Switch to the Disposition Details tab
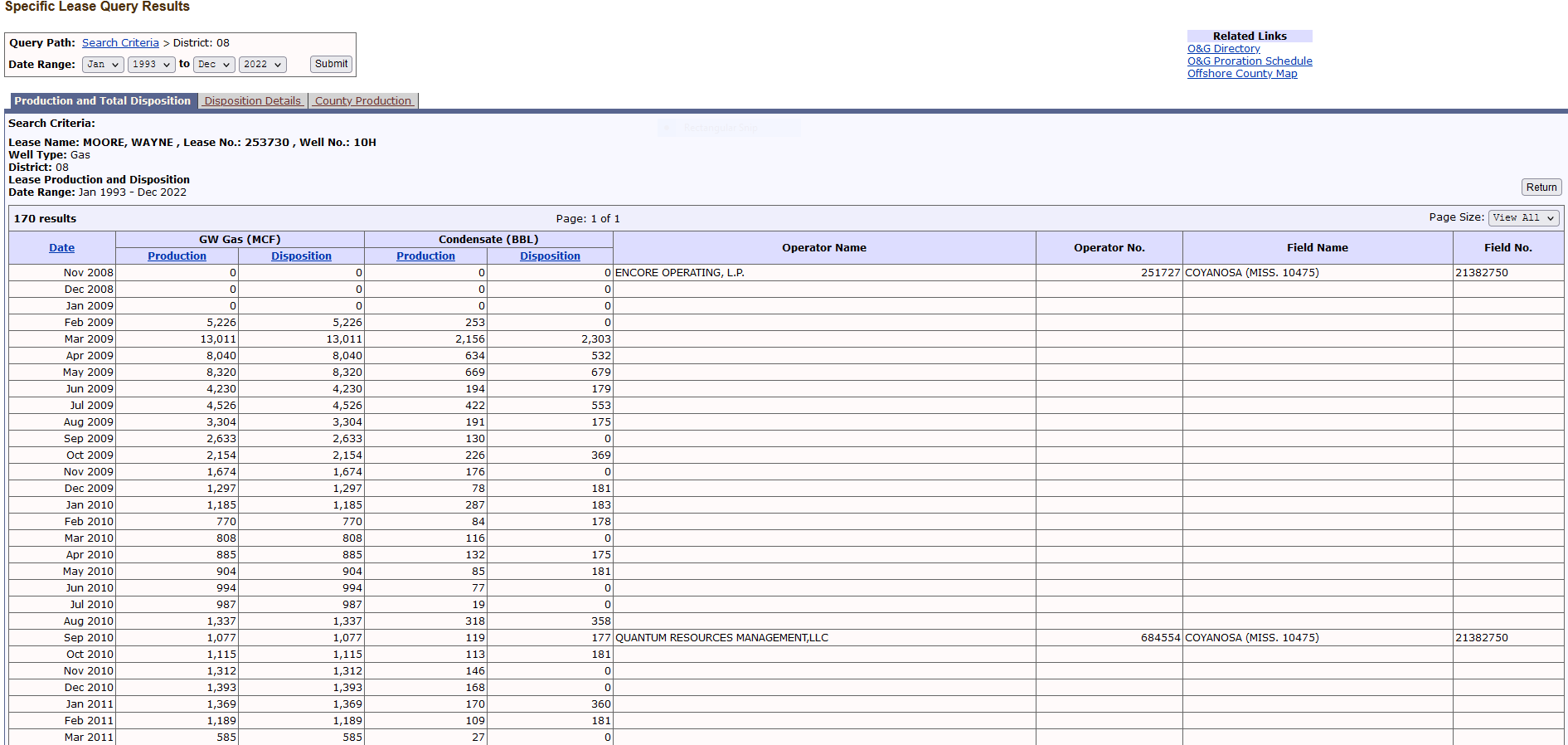Viewport: 1568px width, 745px height. coord(253,101)
